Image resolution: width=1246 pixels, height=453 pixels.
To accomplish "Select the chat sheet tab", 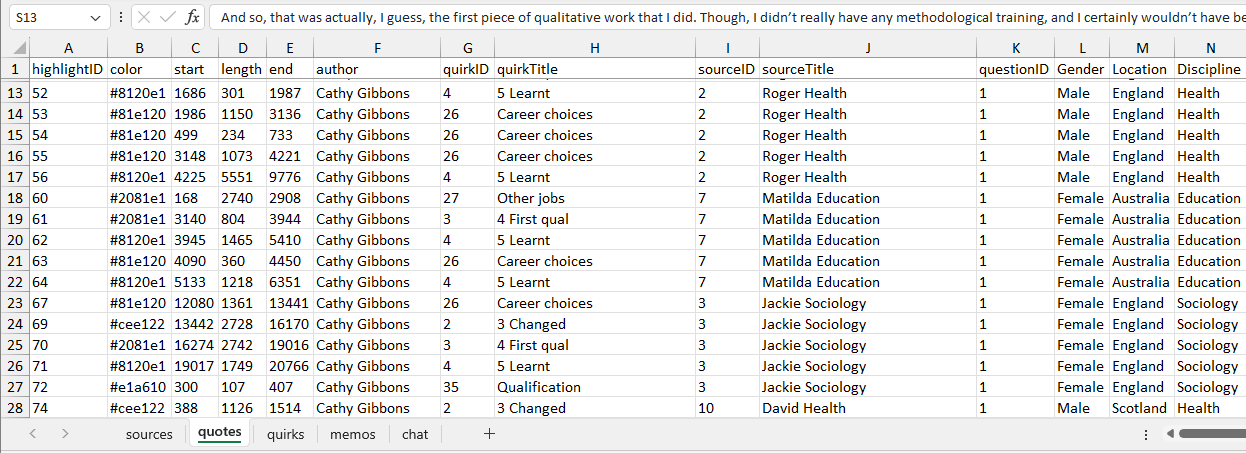I will [x=415, y=434].
